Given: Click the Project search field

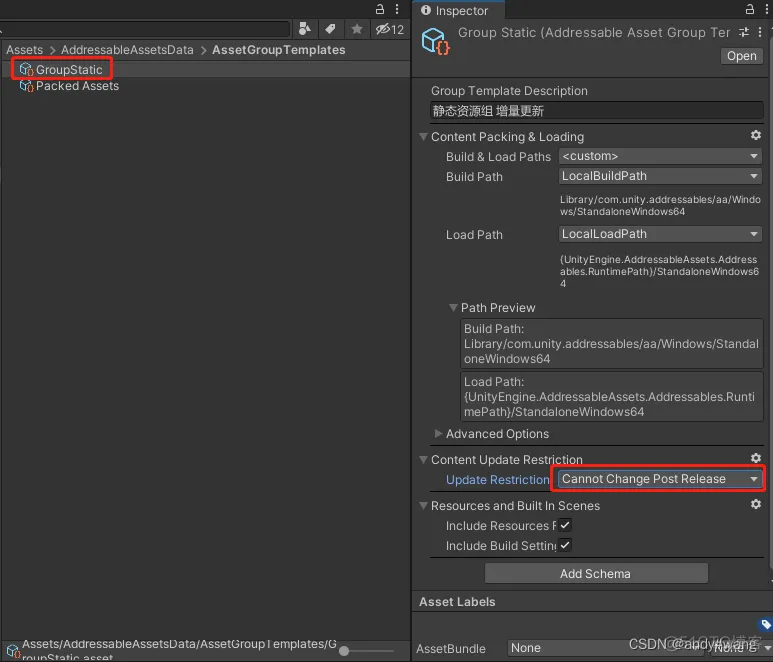Looking at the screenshot, I should pos(145,29).
